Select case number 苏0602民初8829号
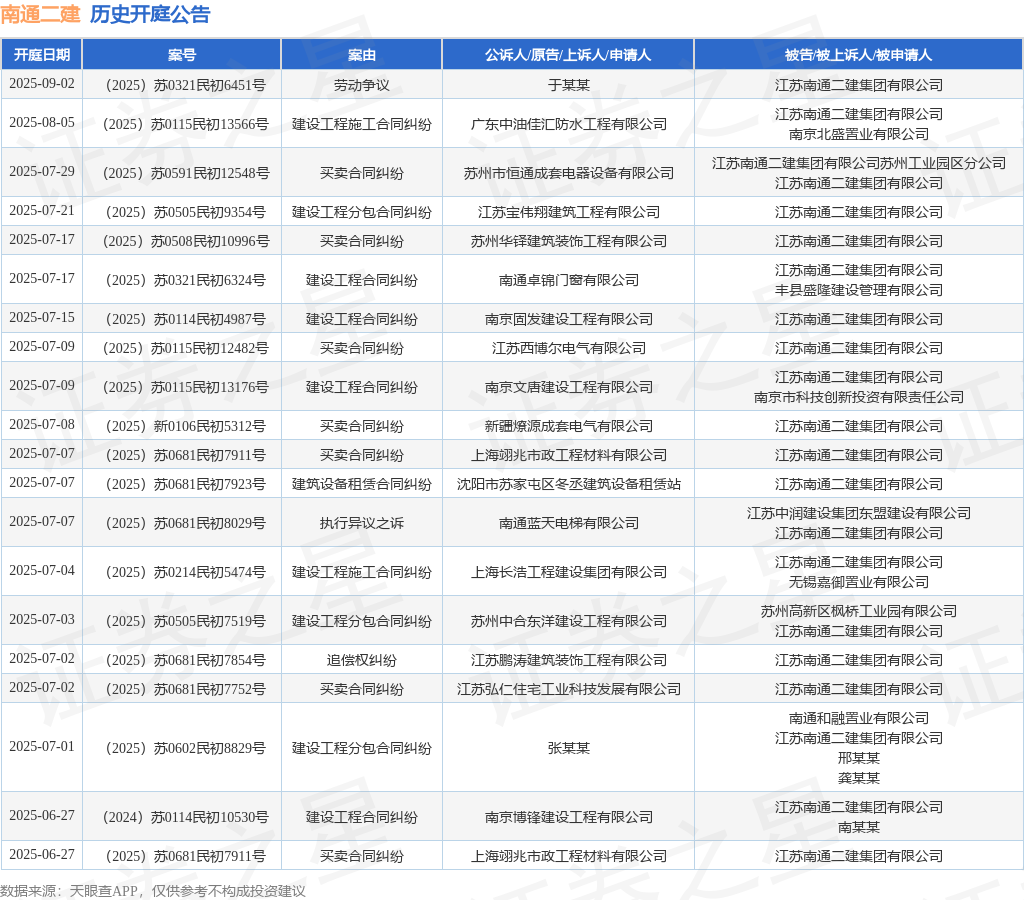 click(x=210, y=748)
